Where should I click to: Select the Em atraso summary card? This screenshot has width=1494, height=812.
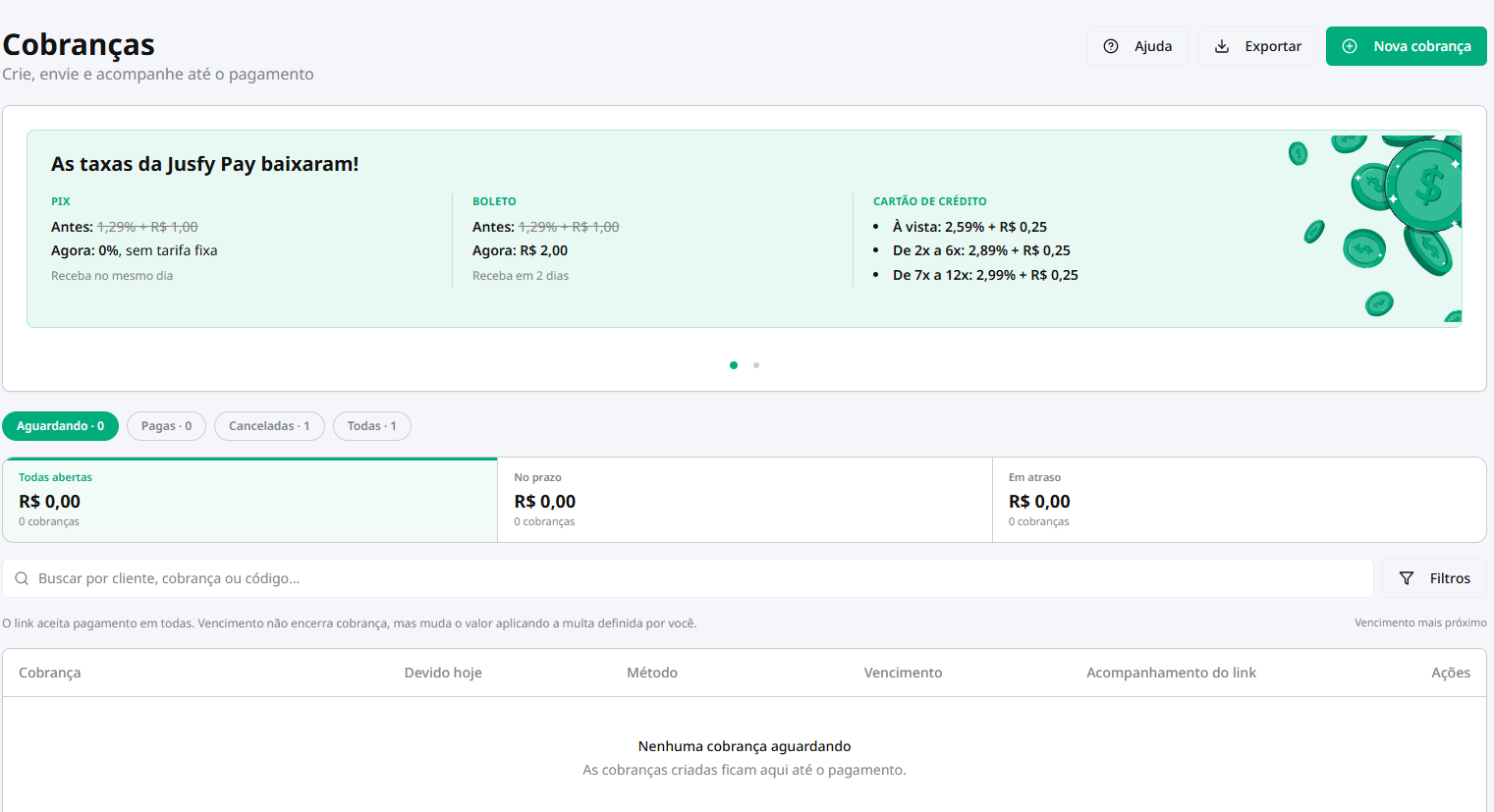1239,500
